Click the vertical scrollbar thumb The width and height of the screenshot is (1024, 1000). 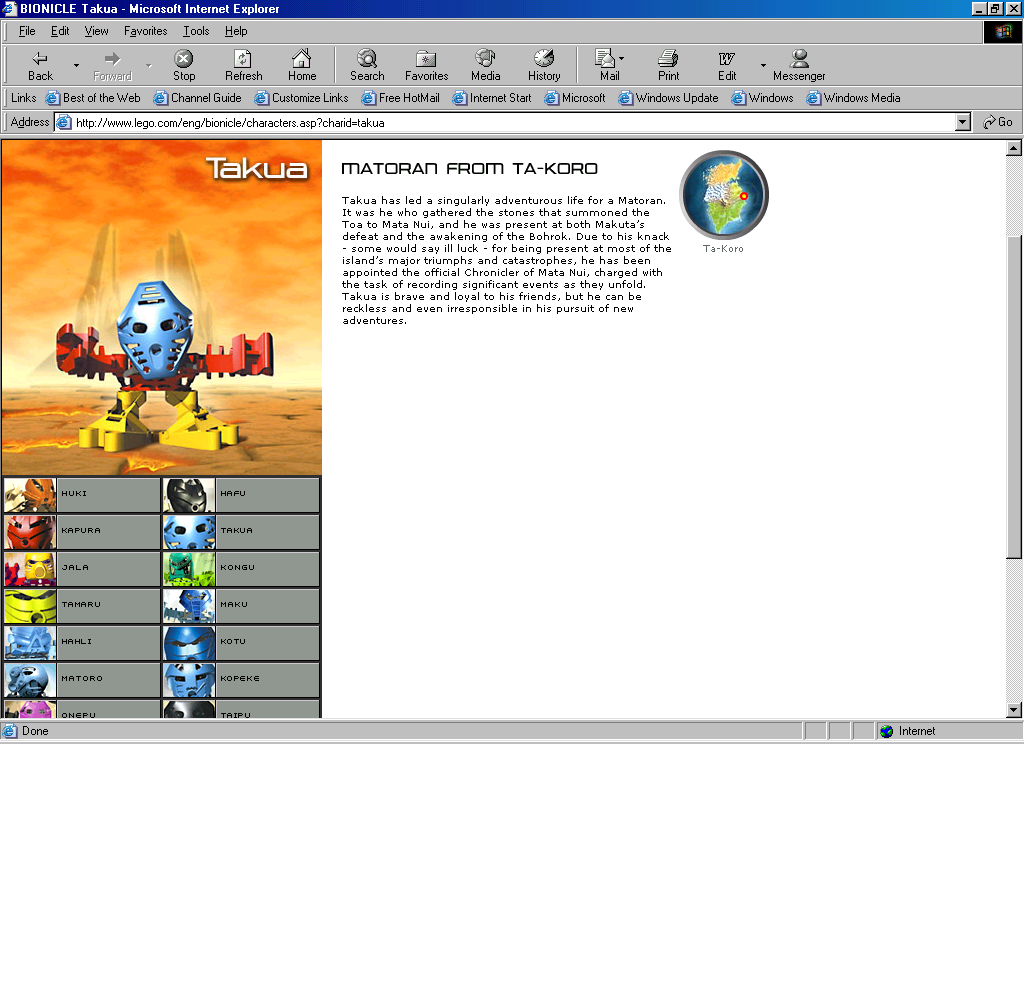click(x=1014, y=397)
